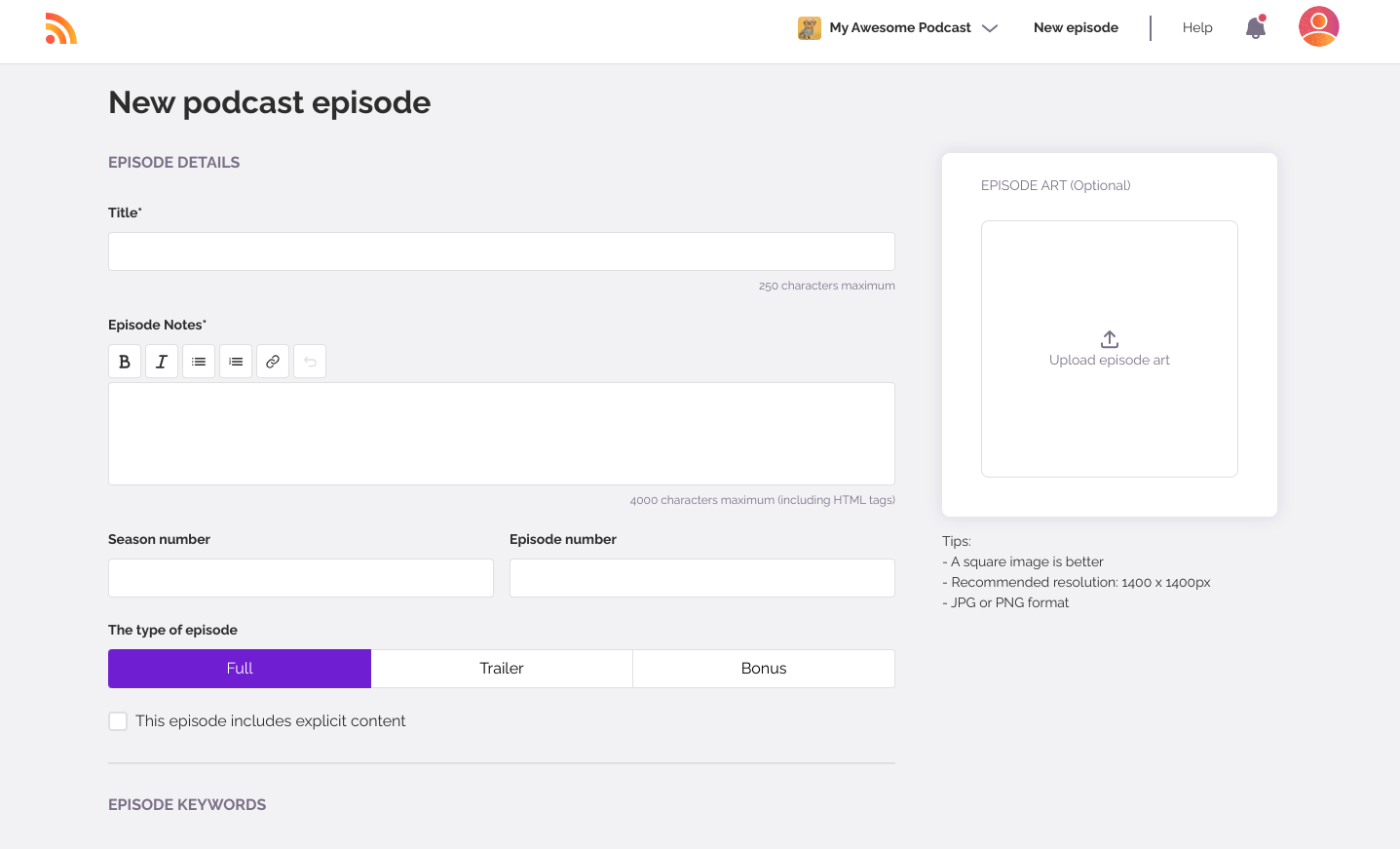The width and height of the screenshot is (1400, 849).
Task: Open notifications via the bell icon
Action: 1255,27
